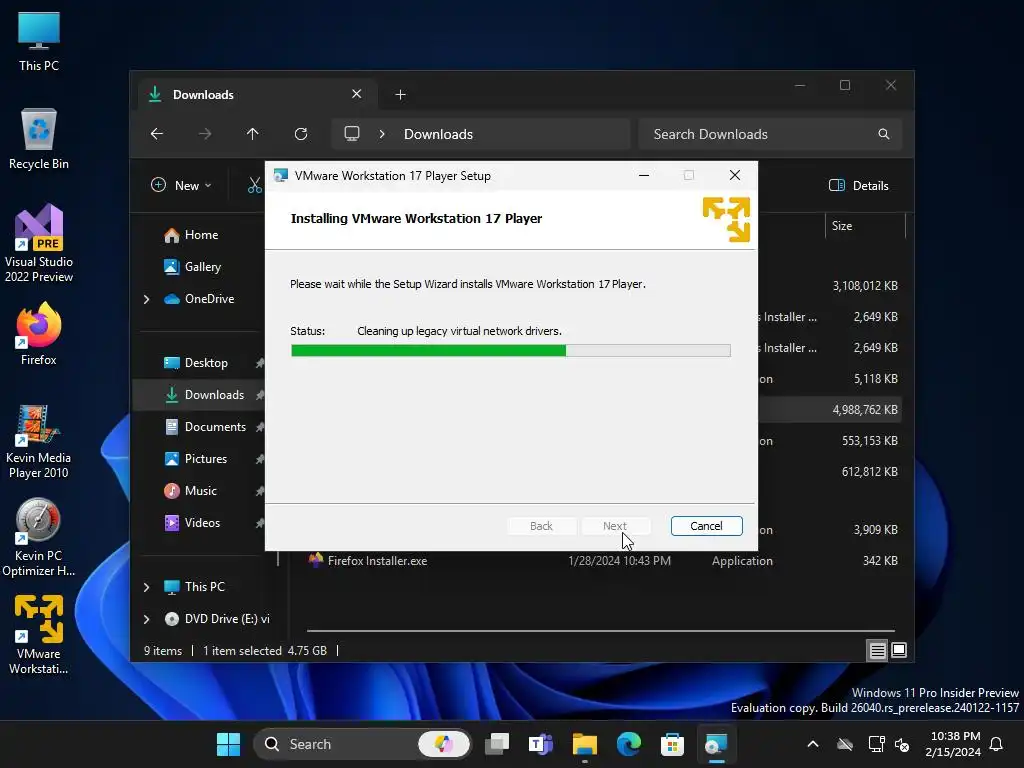Open Videos in navigation pane
The image size is (1024, 768).
pos(202,523)
